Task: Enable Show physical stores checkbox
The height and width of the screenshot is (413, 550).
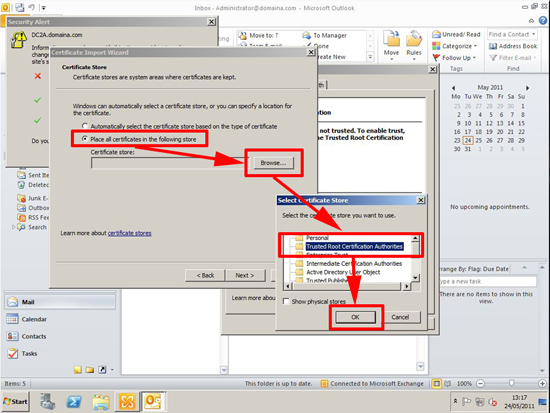Action: pyautogui.click(x=286, y=301)
